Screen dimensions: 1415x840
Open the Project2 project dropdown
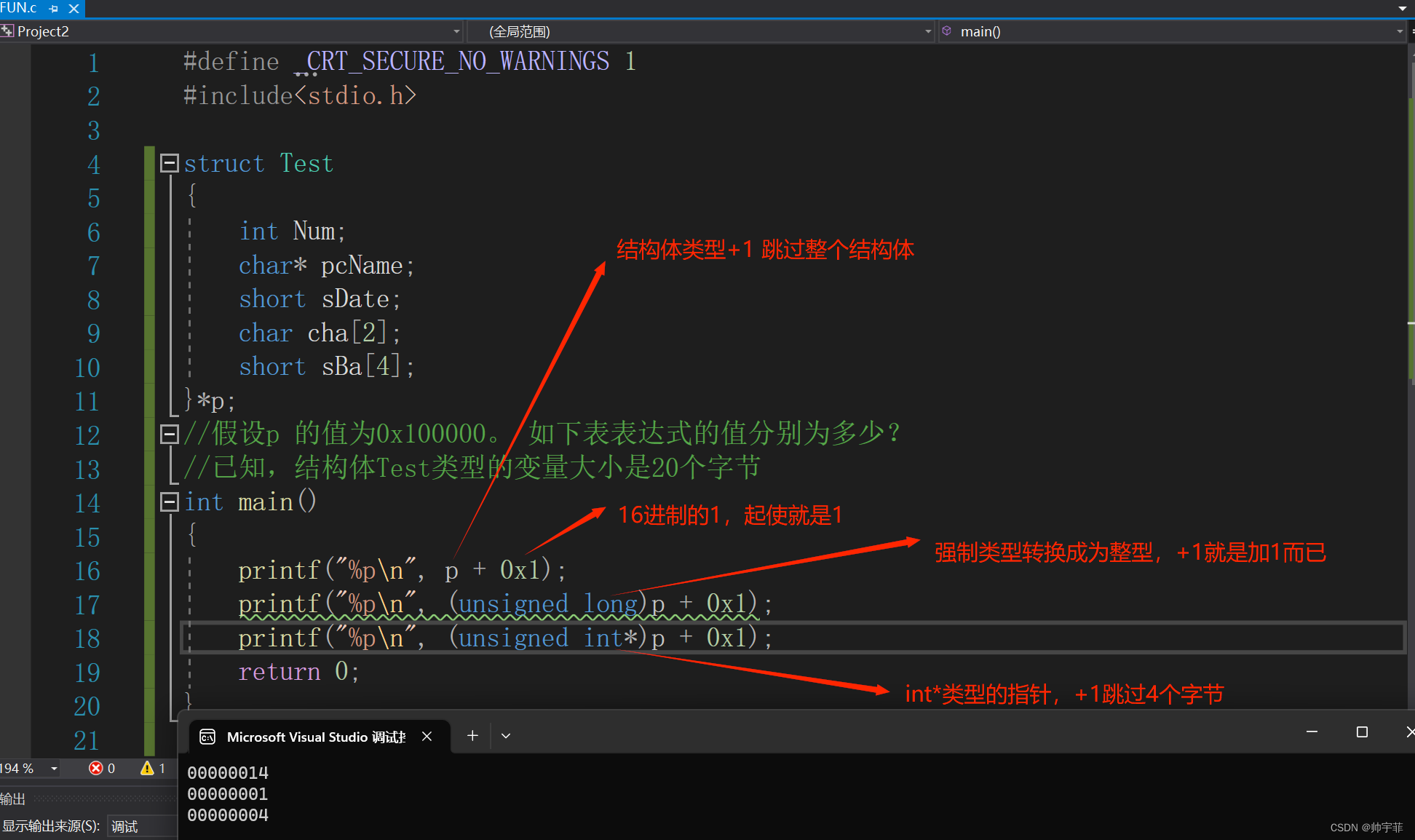(456, 31)
